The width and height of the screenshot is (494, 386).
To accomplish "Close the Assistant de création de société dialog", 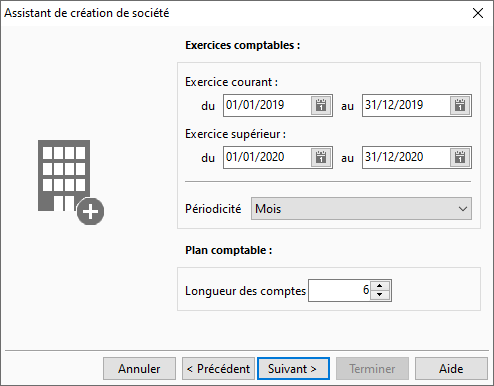I will pos(478,13).
